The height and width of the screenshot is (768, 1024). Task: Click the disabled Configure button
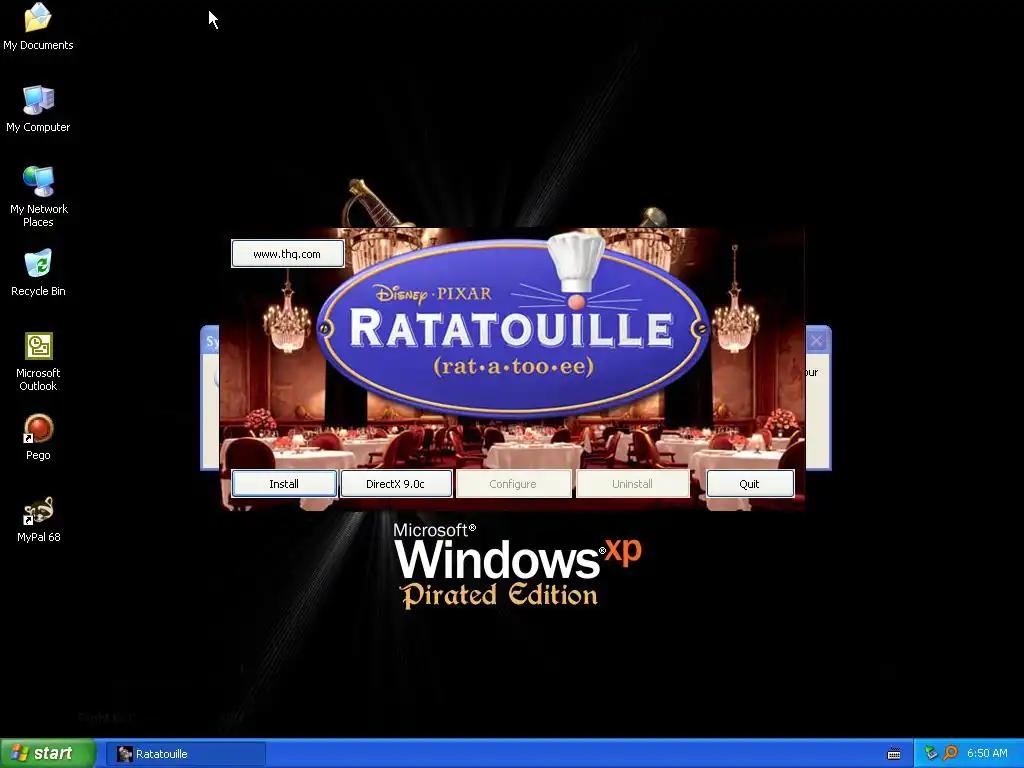click(x=513, y=484)
